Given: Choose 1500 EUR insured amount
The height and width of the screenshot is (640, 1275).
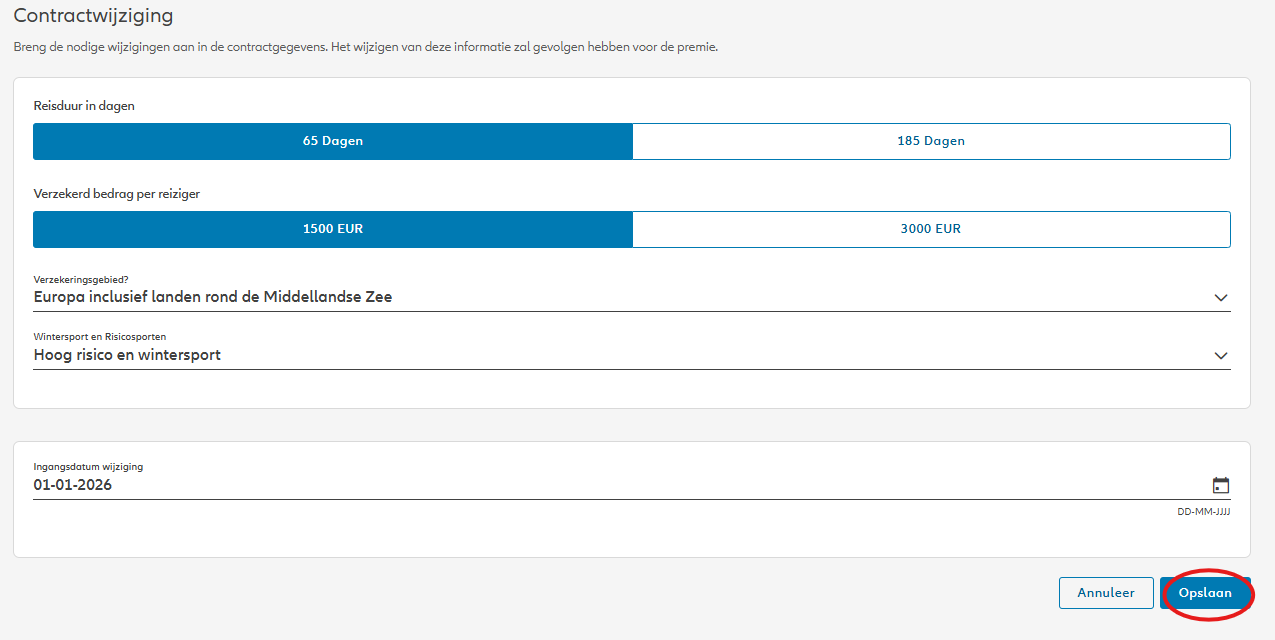Looking at the screenshot, I should coord(333,229).
